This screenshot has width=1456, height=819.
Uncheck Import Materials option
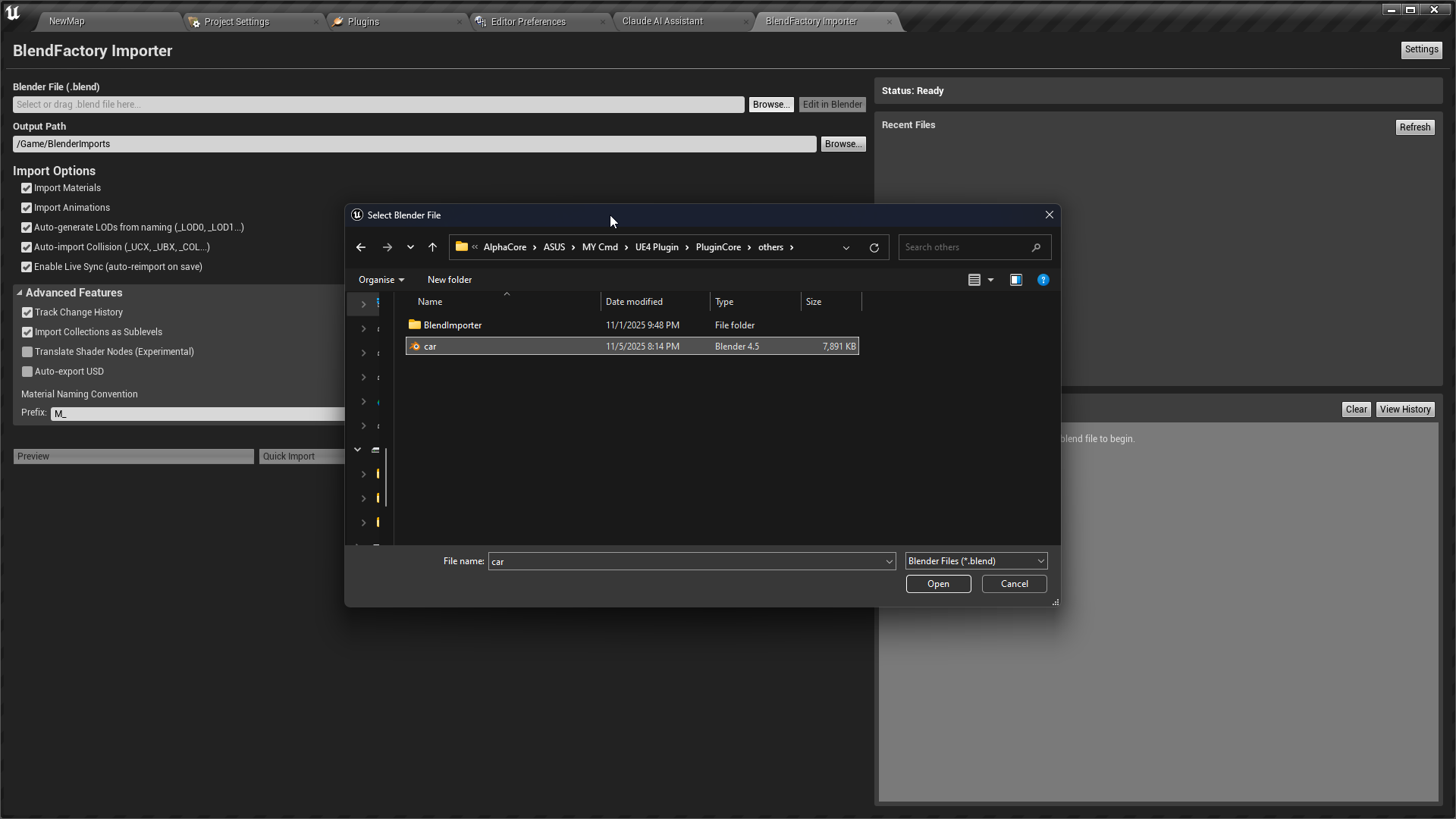(x=27, y=188)
